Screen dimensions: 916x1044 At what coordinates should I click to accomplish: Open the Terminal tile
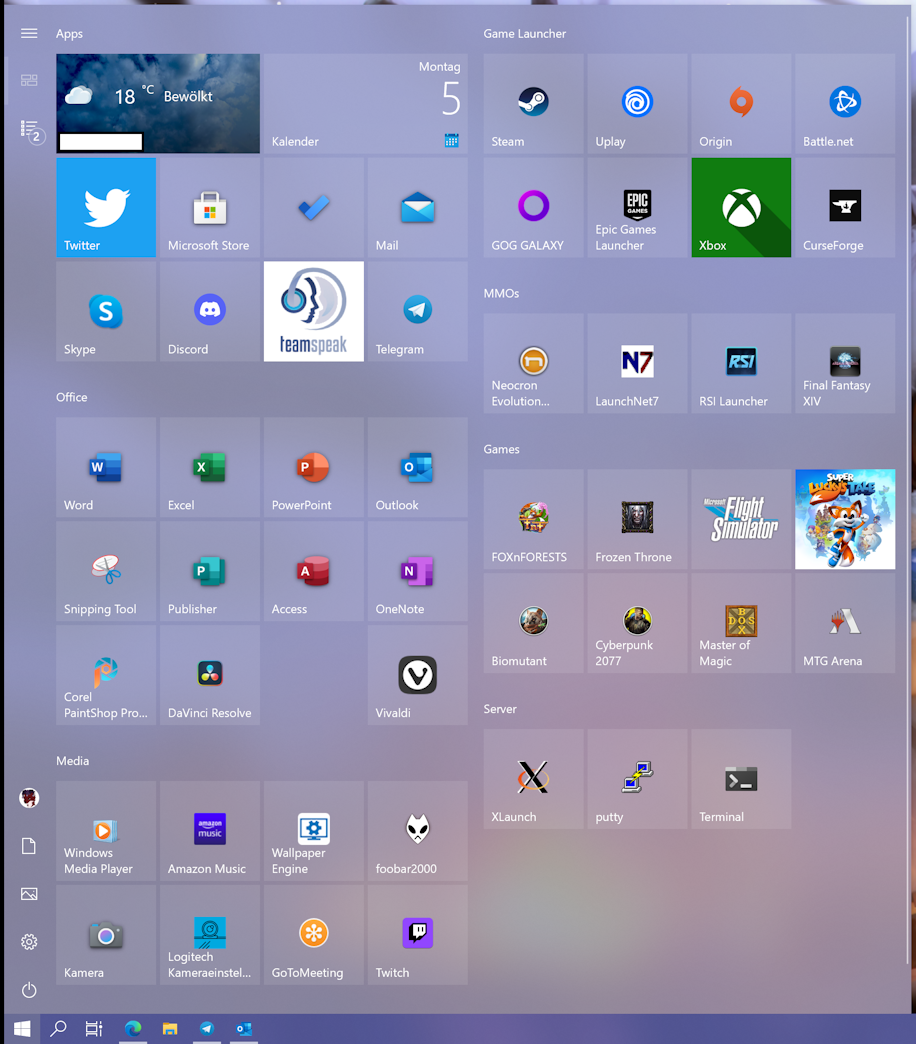[x=741, y=778]
